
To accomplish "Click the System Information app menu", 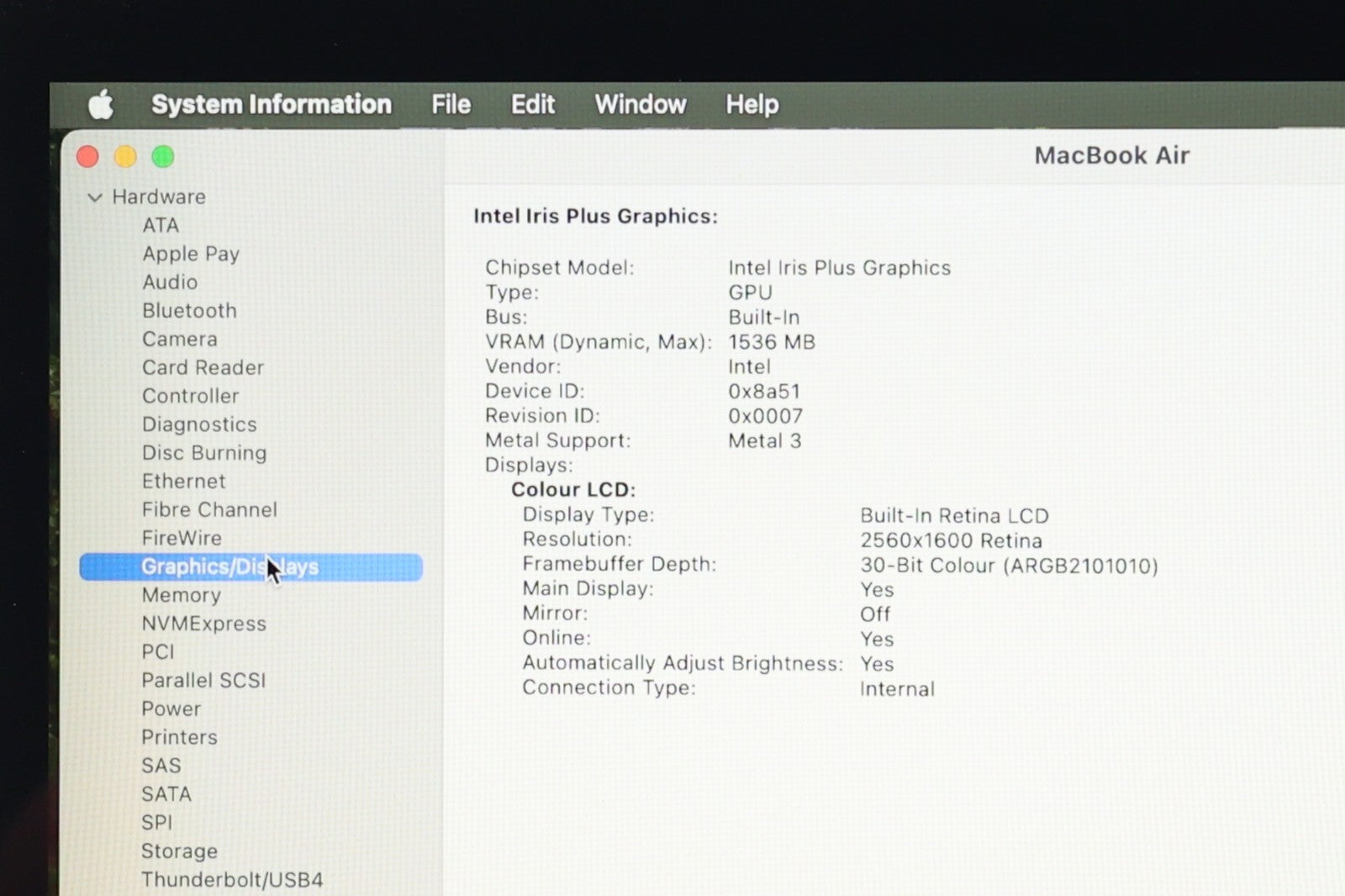I will tap(271, 105).
